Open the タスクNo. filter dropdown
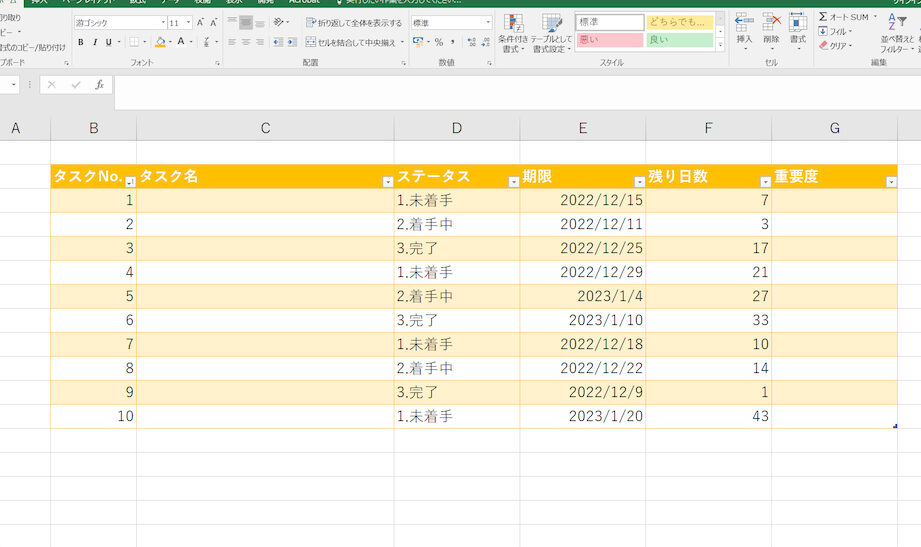This screenshot has height=547, width=921. click(130, 182)
